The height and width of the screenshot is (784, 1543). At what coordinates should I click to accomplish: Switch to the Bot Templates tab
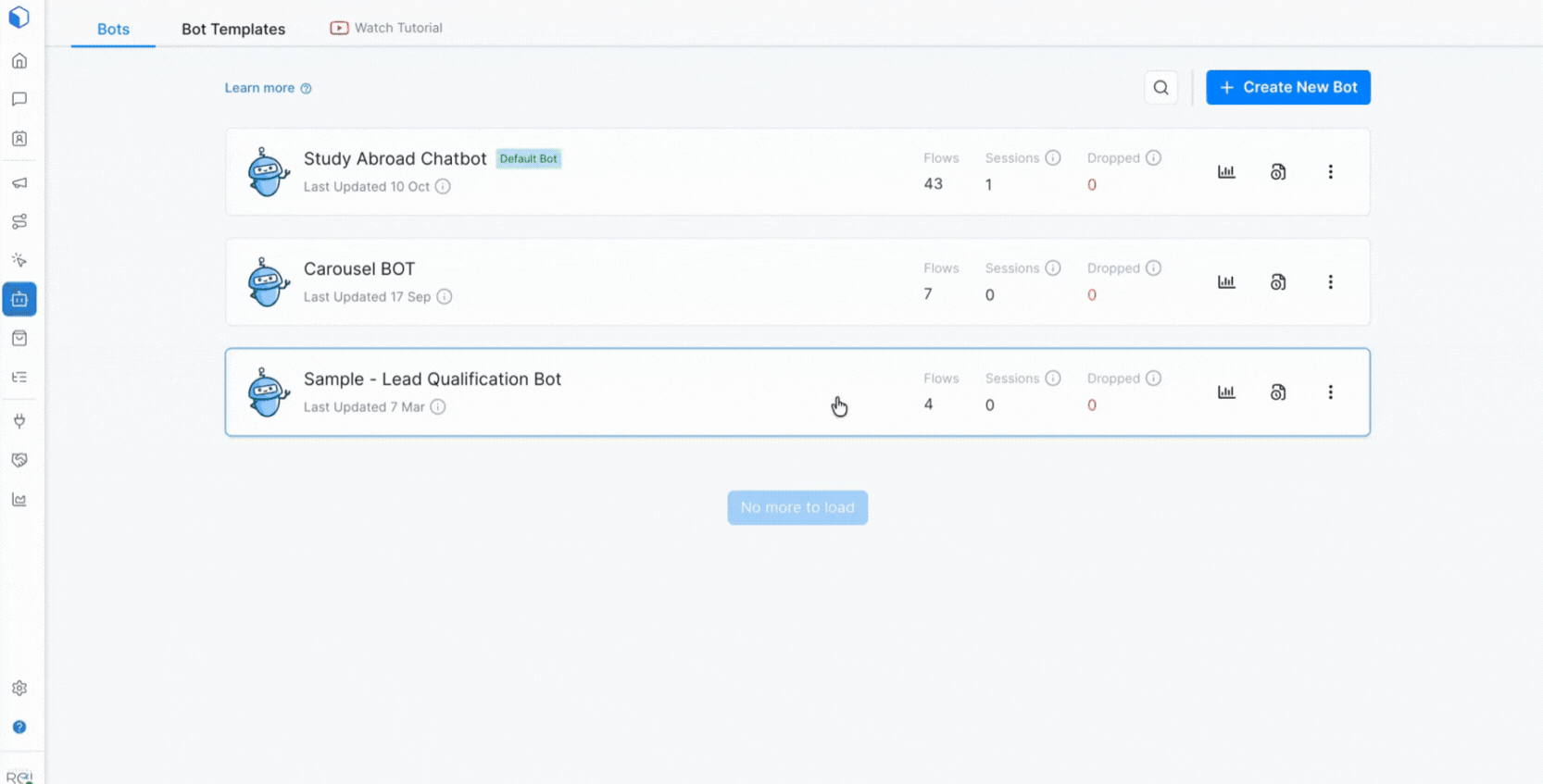(233, 29)
